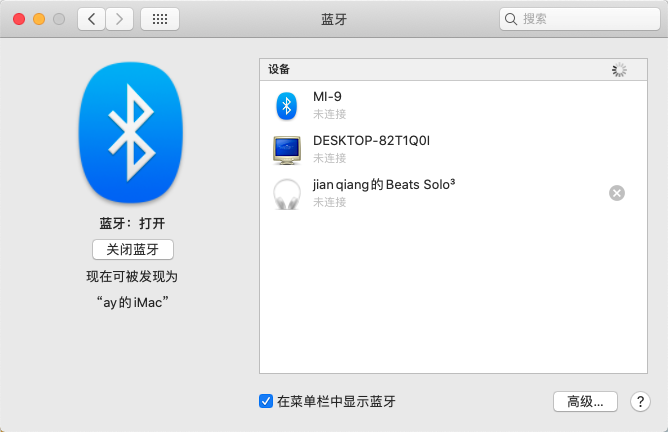
Task: Click the 蓝牙：打开 status label
Action: click(132, 223)
